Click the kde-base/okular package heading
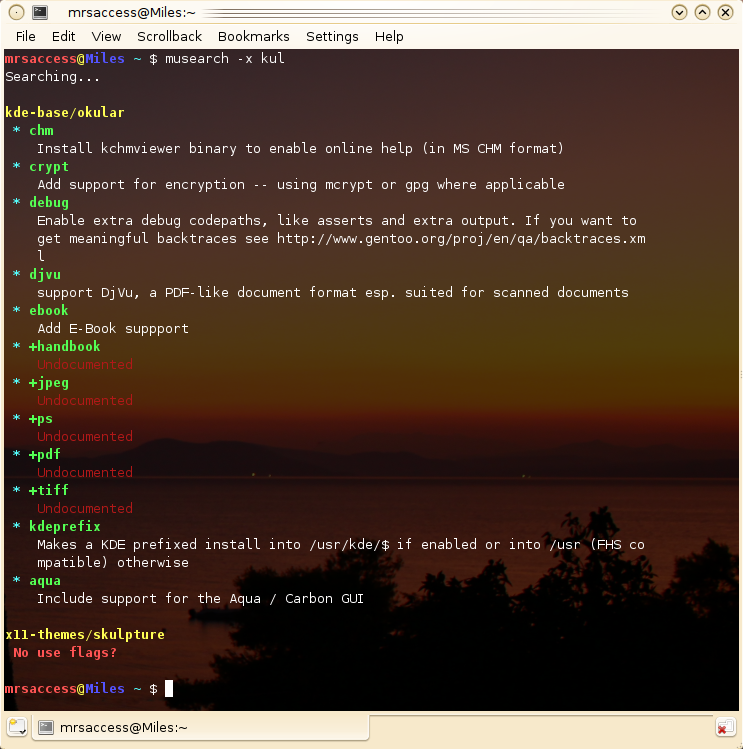Viewport: 743px width, 749px height. [x=65, y=113]
